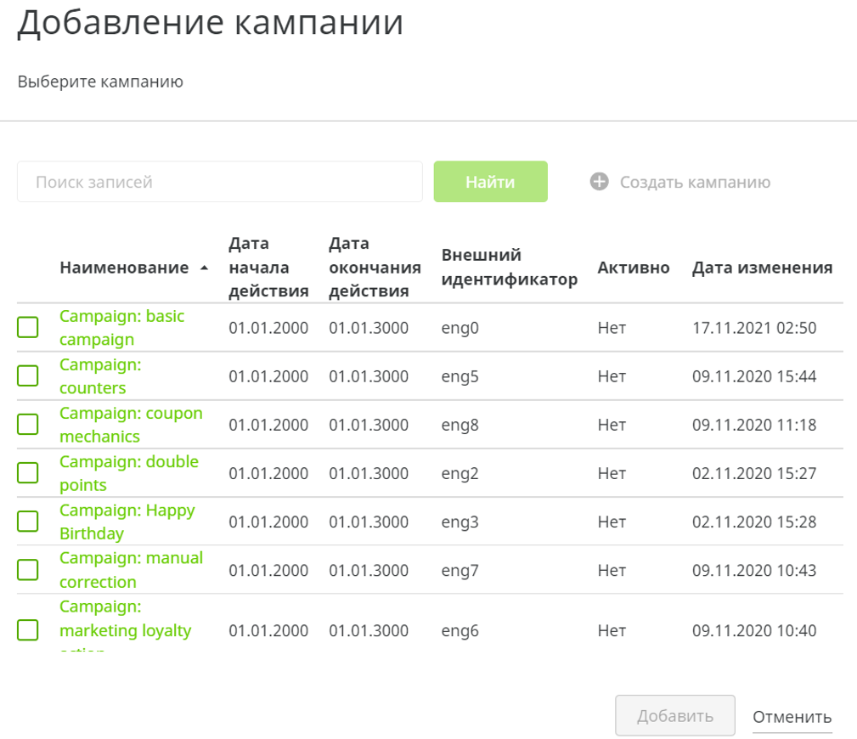Sort by Внешний идентификатор column header
This screenshot has height=739, width=857.
[509, 267]
